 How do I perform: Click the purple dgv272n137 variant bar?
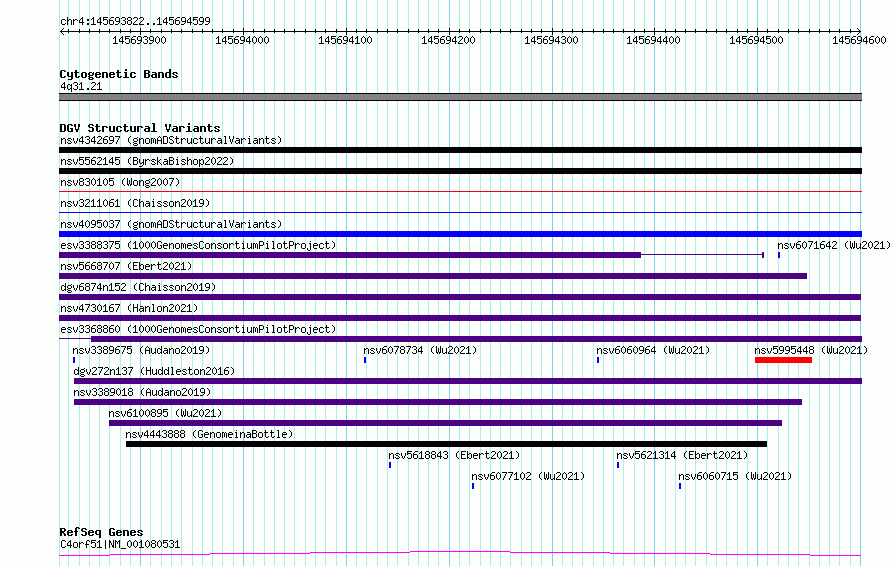tap(468, 381)
